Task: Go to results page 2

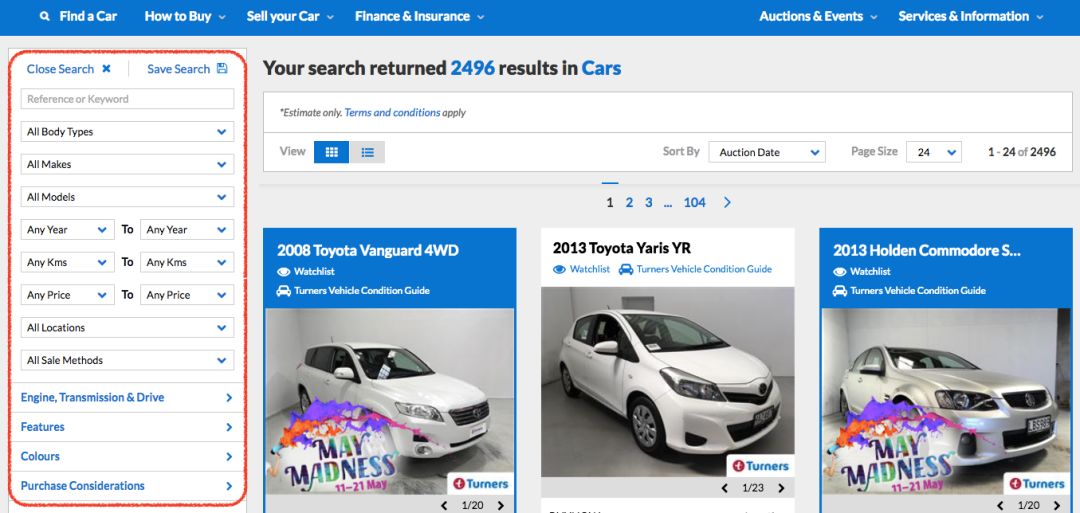Action: (629, 202)
